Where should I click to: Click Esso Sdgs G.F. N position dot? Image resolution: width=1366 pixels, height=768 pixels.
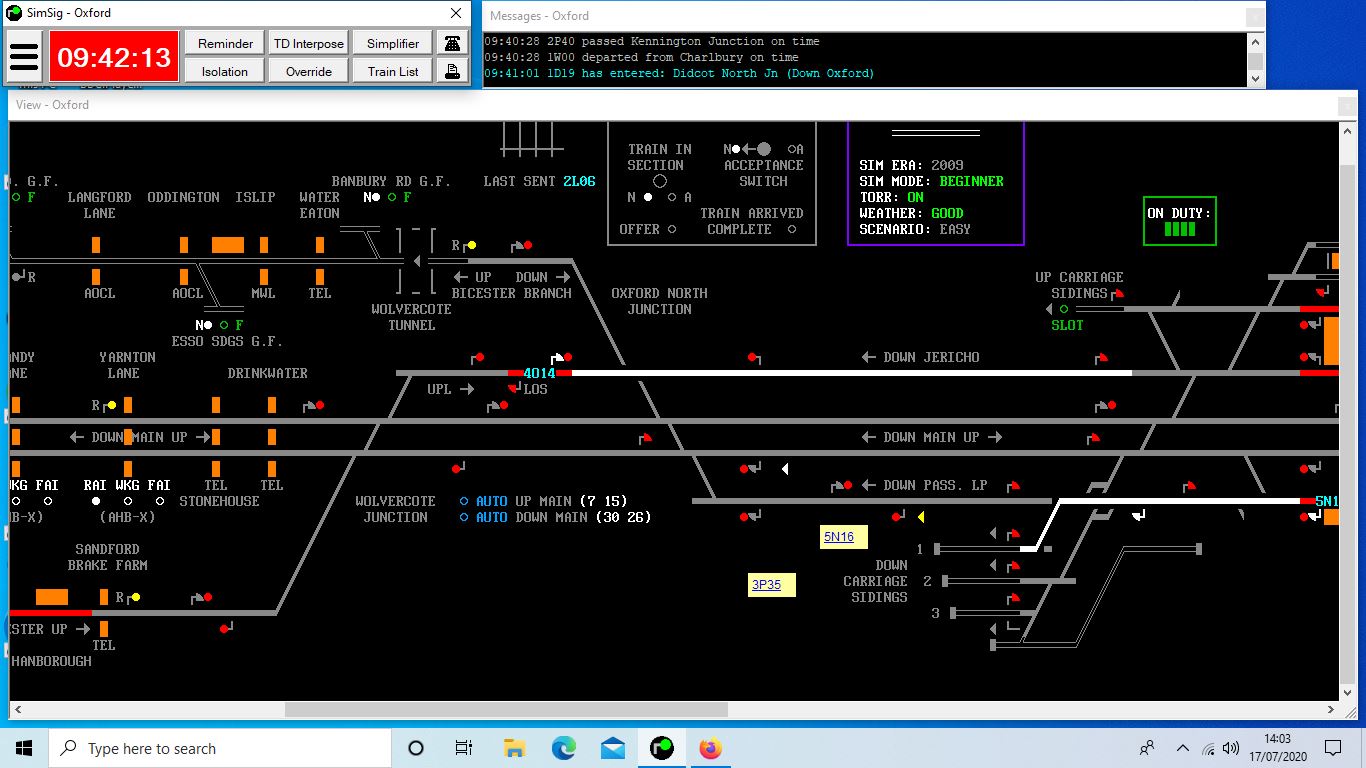click(208, 325)
